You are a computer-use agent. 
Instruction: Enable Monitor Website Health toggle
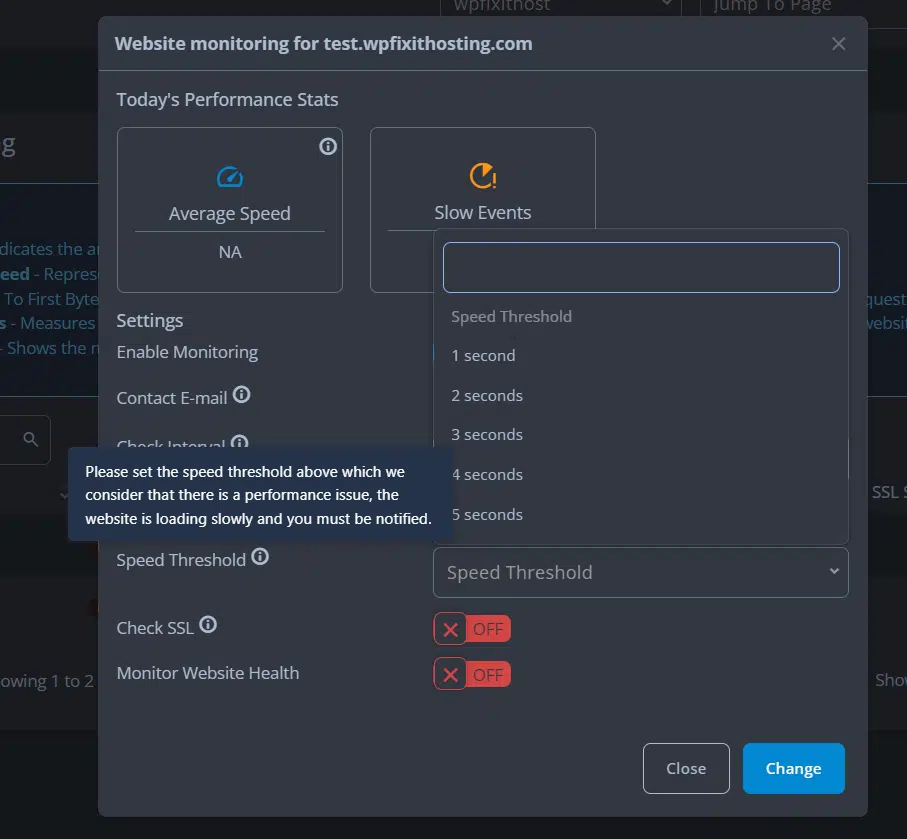coord(472,675)
